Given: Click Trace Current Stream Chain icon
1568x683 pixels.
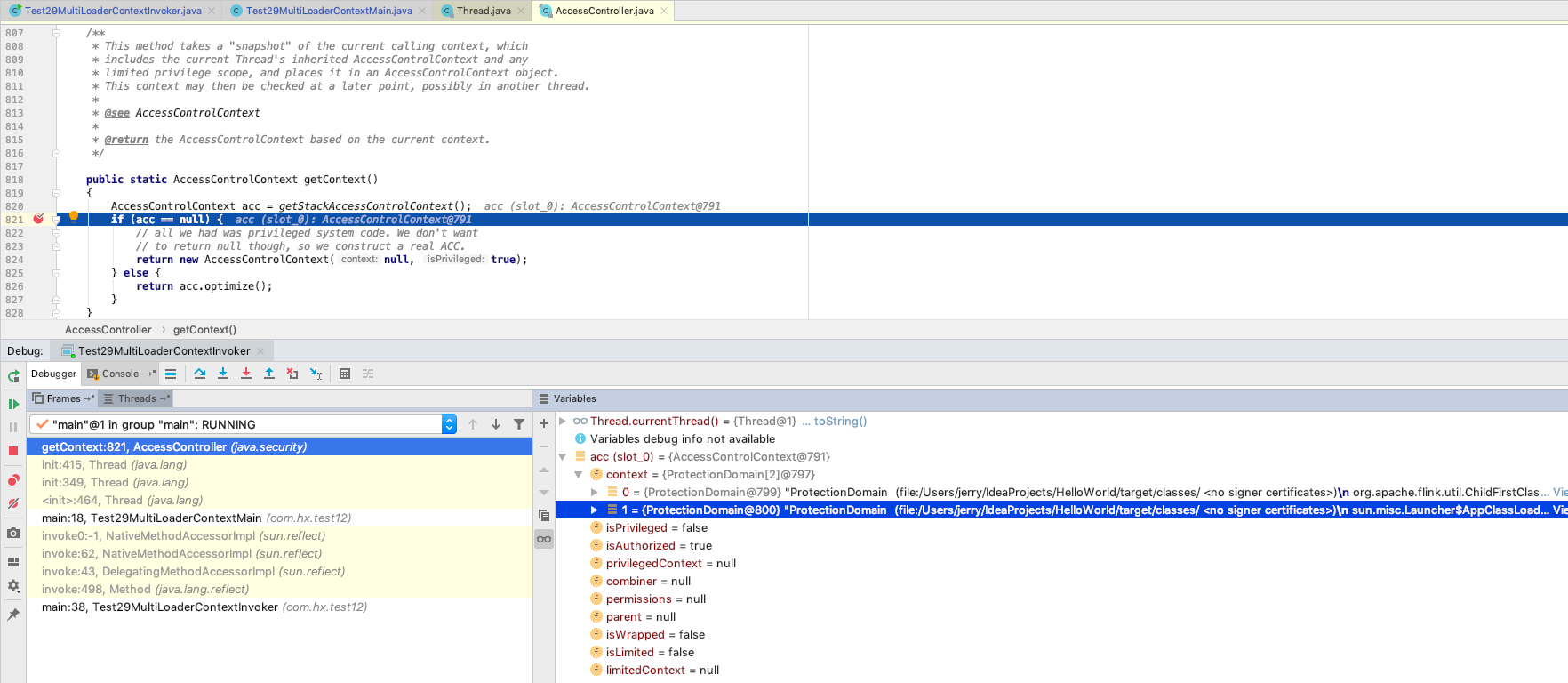Looking at the screenshot, I should tap(368, 374).
